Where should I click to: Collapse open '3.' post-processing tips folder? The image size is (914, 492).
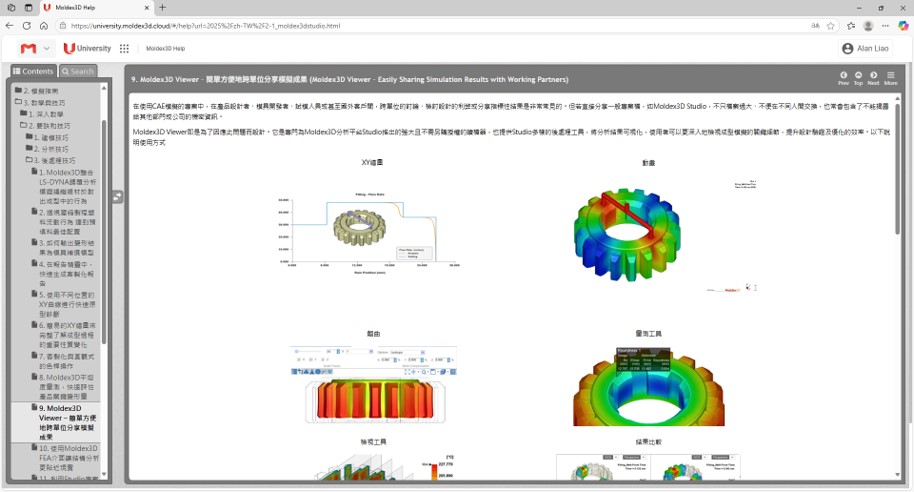(x=29, y=160)
